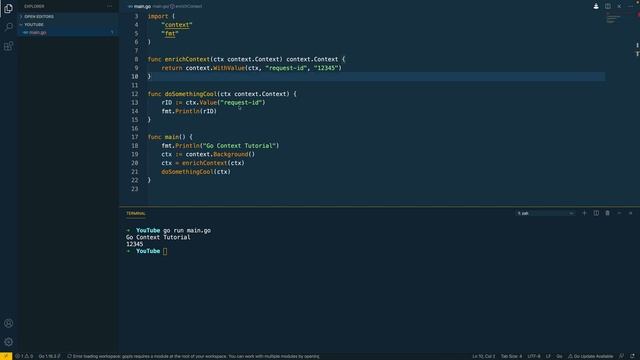
Task: Open the Search view in the activity bar
Action: (x=8, y=27)
